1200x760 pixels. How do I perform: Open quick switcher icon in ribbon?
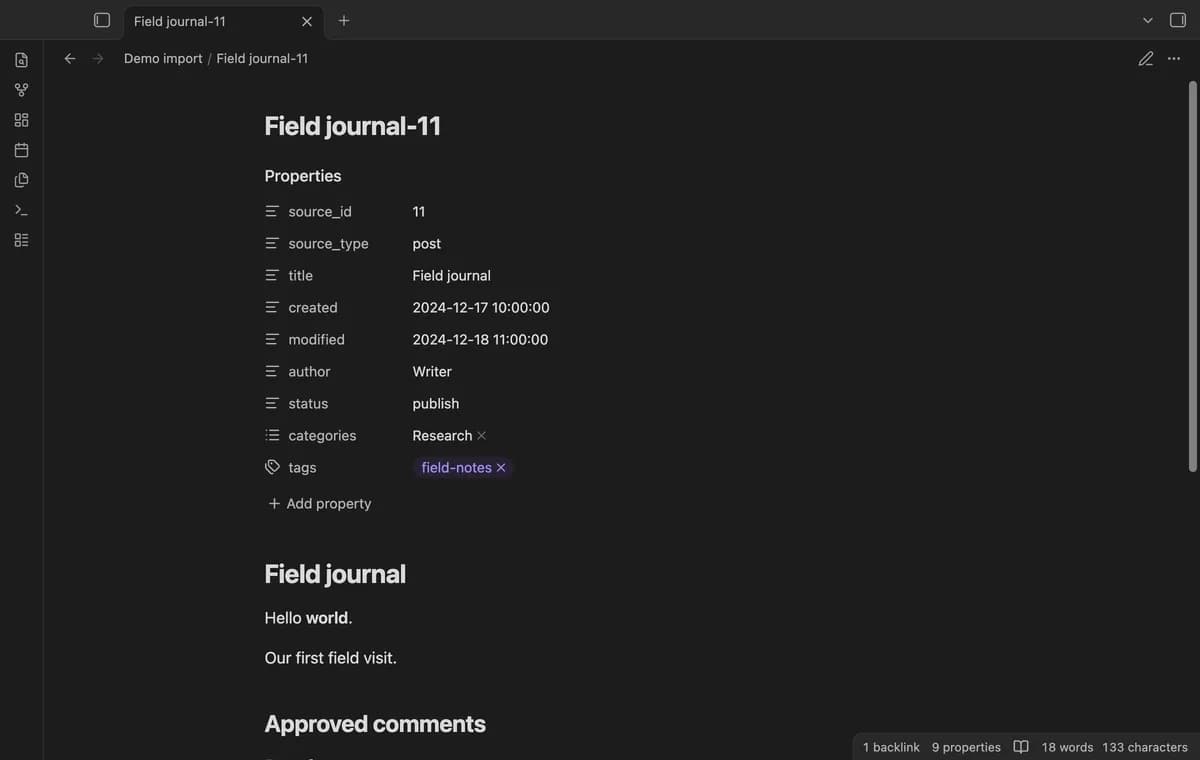pyautogui.click(x=21, y=60)
